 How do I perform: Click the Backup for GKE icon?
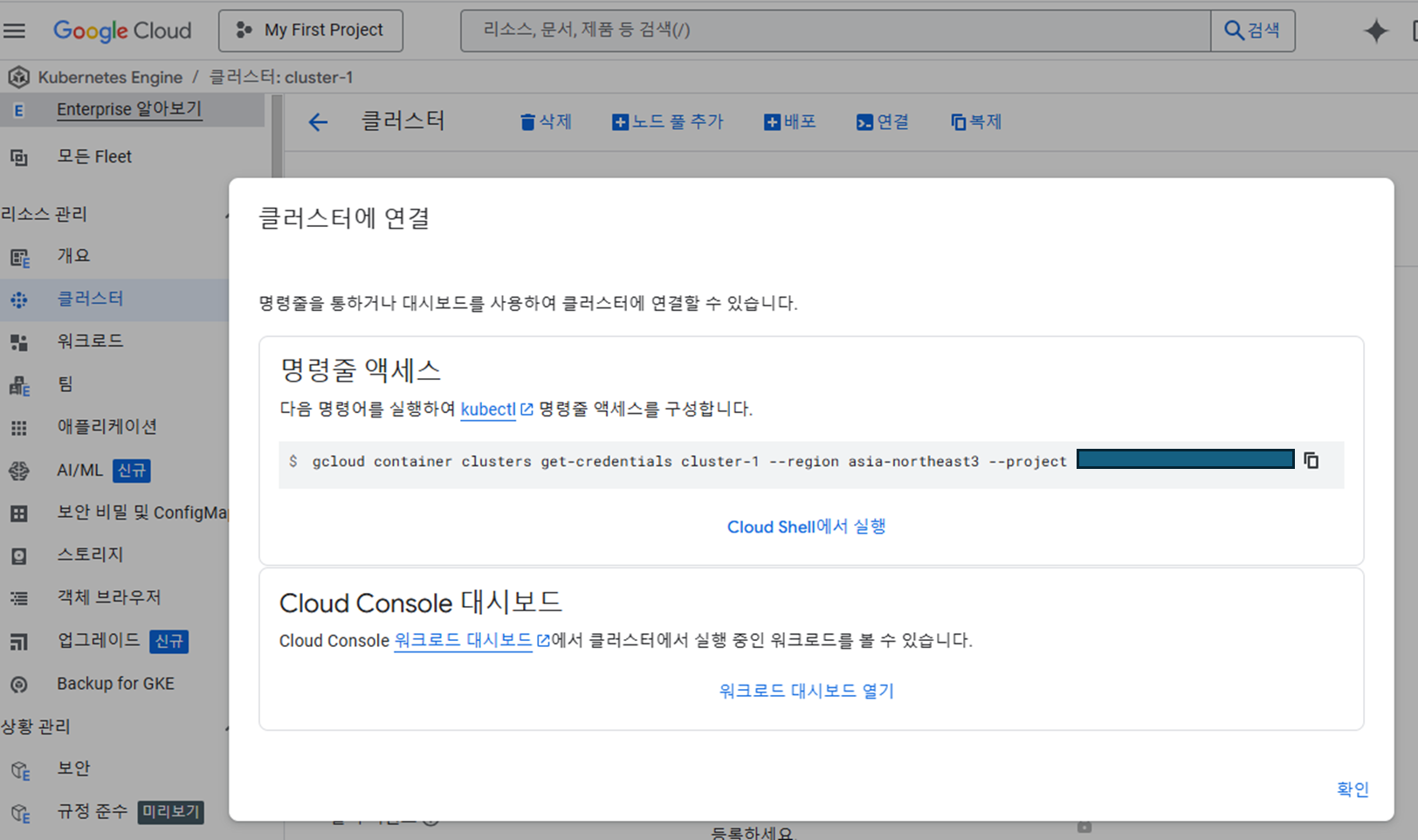pos(18,685)
